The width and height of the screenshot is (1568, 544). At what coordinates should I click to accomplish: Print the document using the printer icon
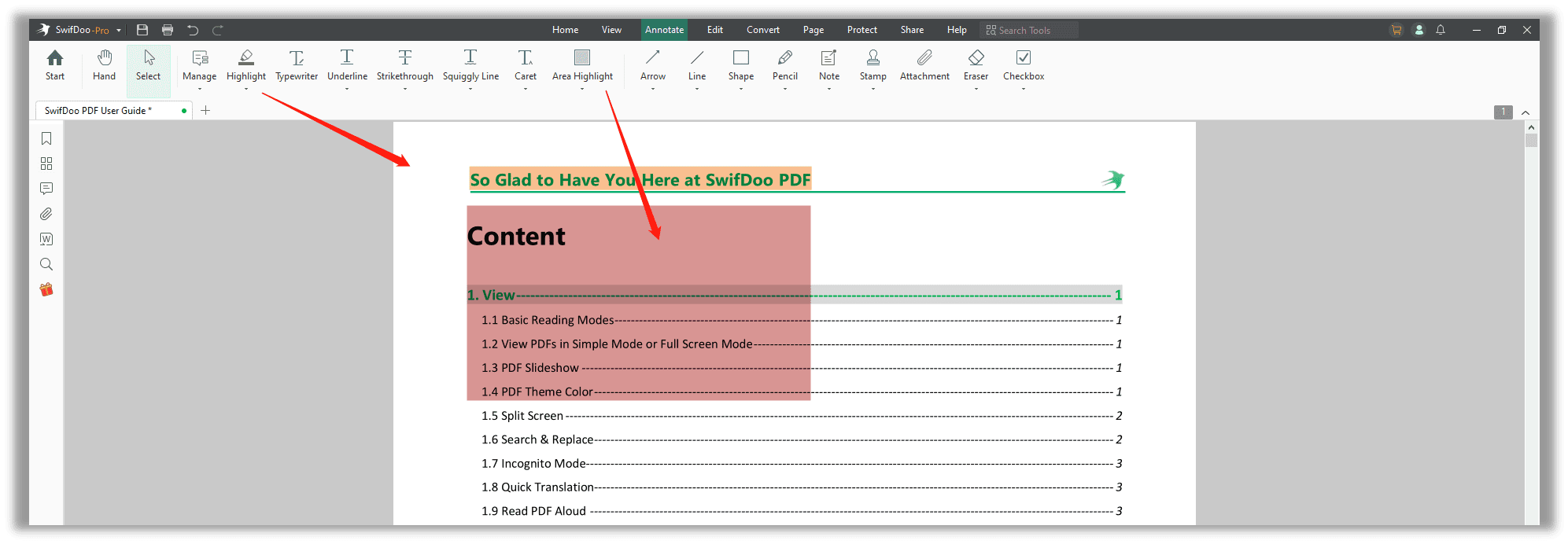point(168,30)
